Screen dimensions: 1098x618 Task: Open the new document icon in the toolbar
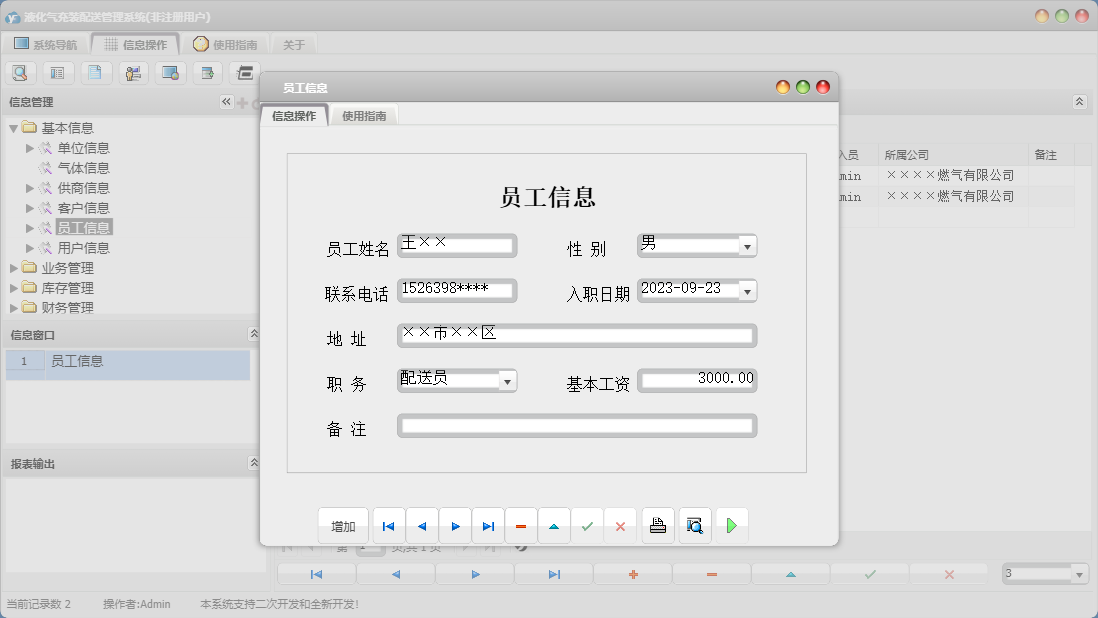pyautogui.click(x=96, y=72)
